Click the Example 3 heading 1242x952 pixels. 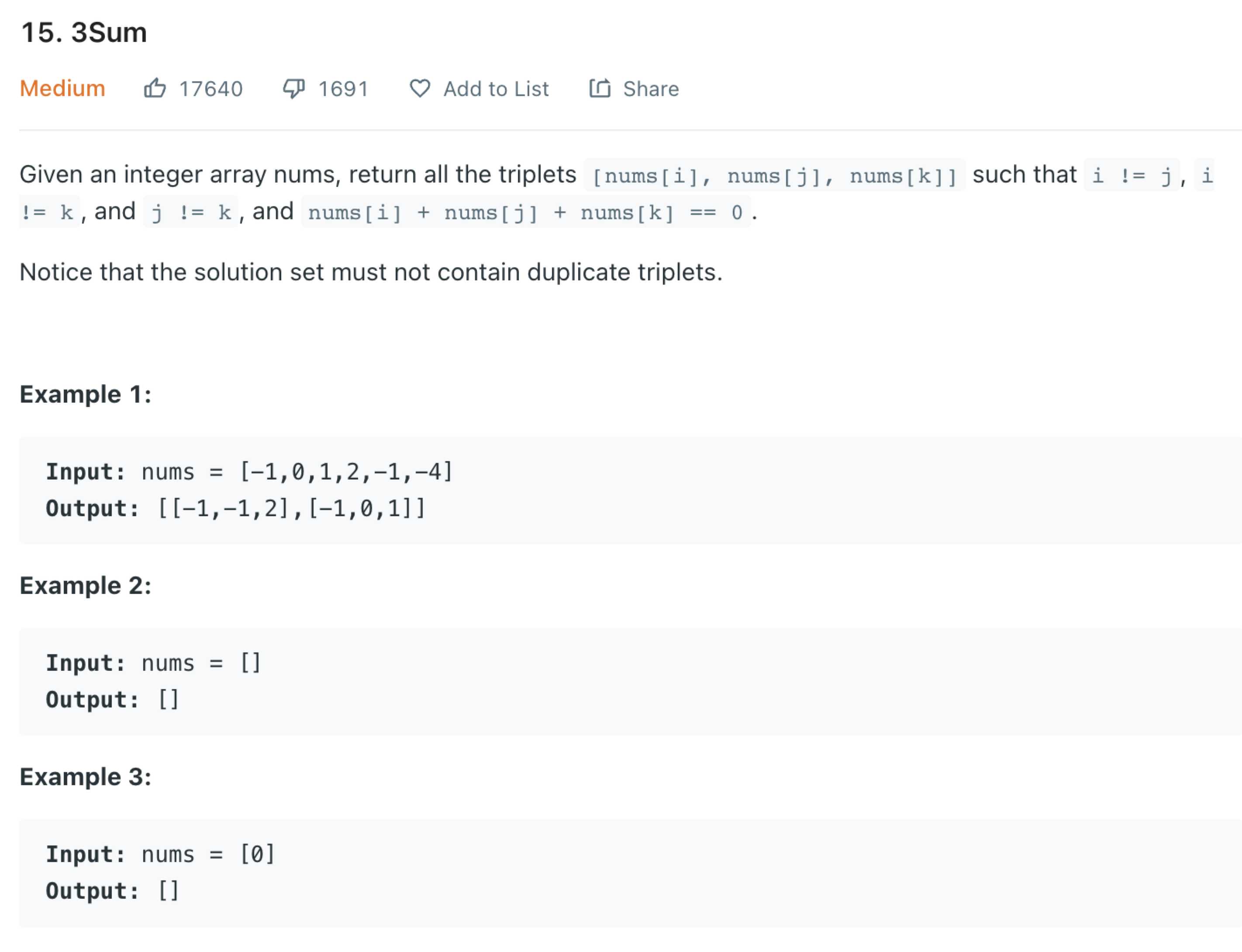click(x=86, y=776)
